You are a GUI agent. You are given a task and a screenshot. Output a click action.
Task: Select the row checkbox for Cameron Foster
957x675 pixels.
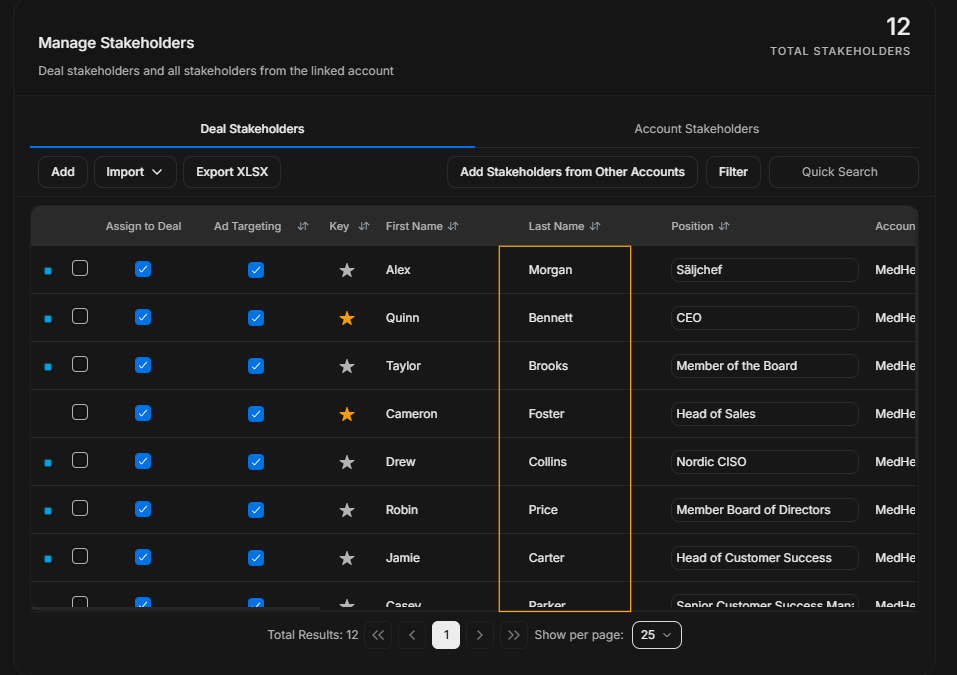point(80,413)
